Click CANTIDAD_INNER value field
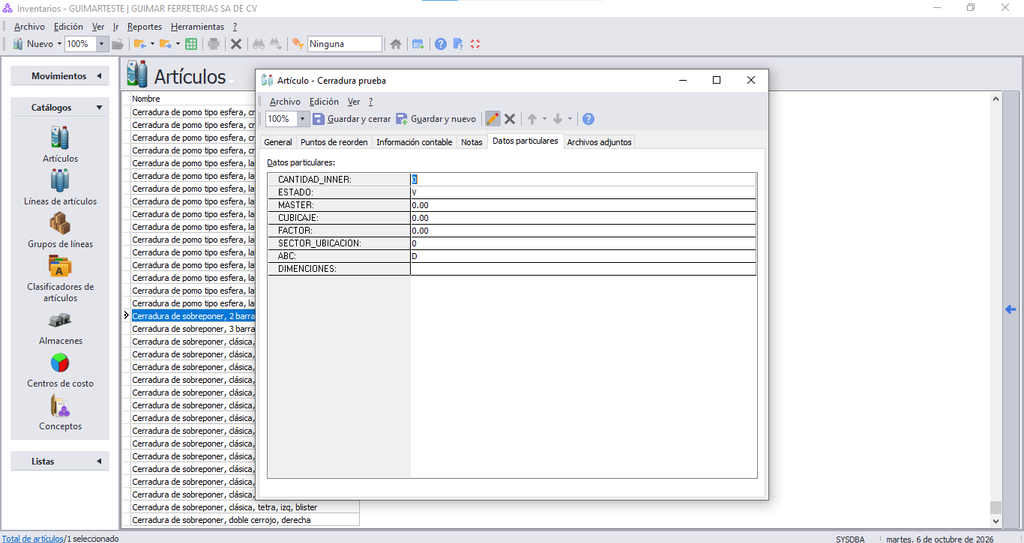Screen dimensions: 1024x543 (583, 179)
